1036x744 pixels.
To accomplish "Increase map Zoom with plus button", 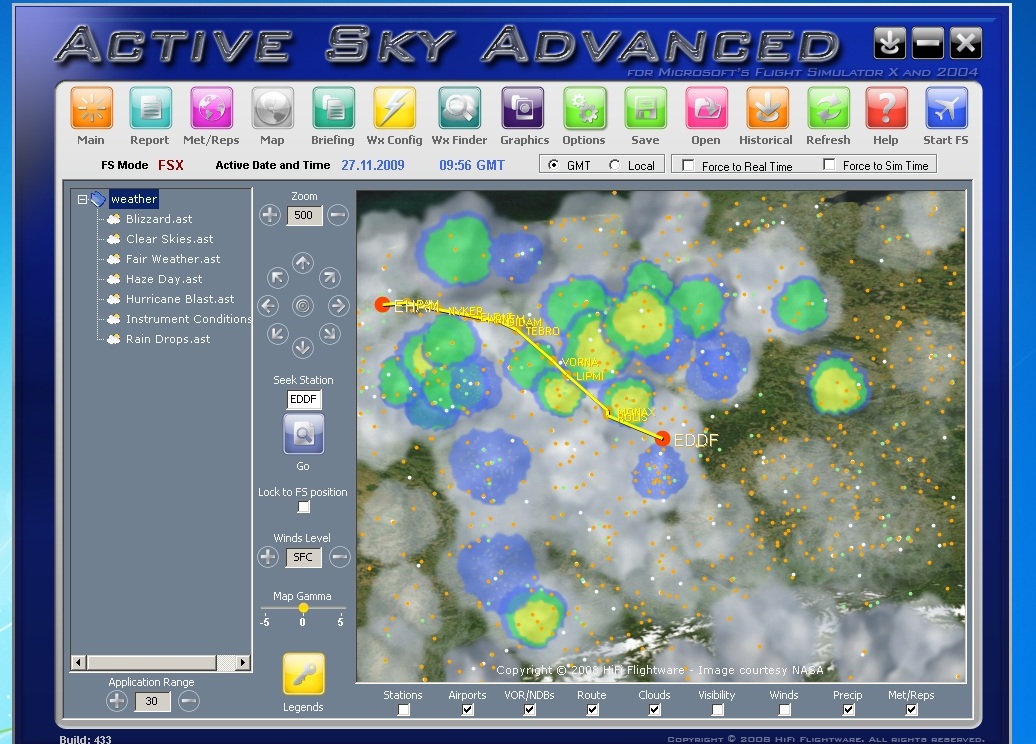I will click(270, 215).
